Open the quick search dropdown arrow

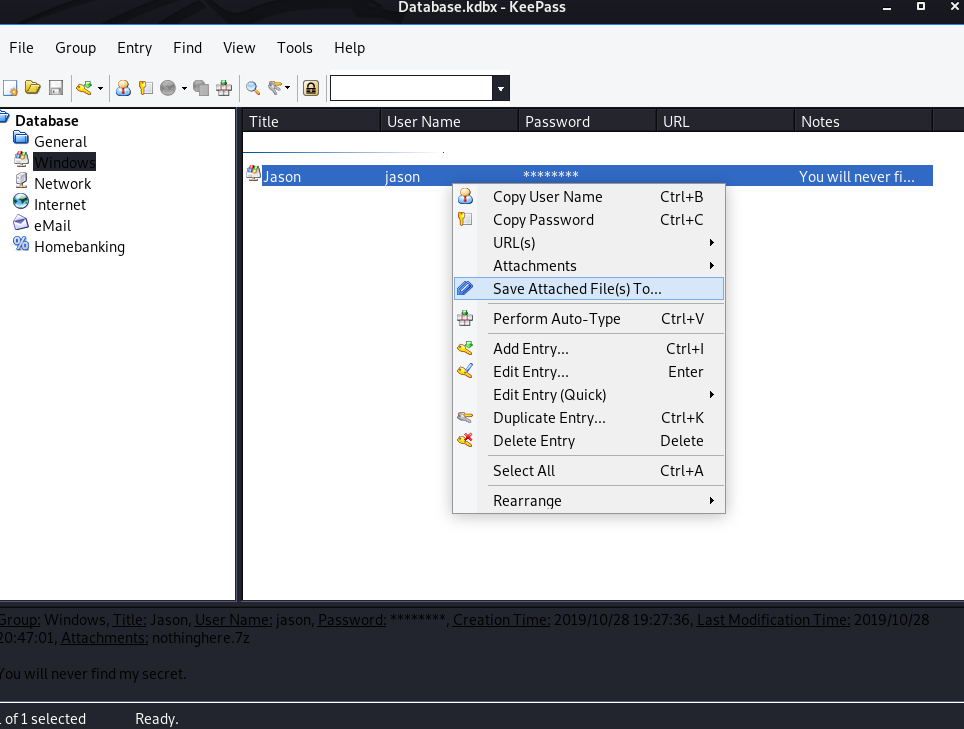pos(500,88)
